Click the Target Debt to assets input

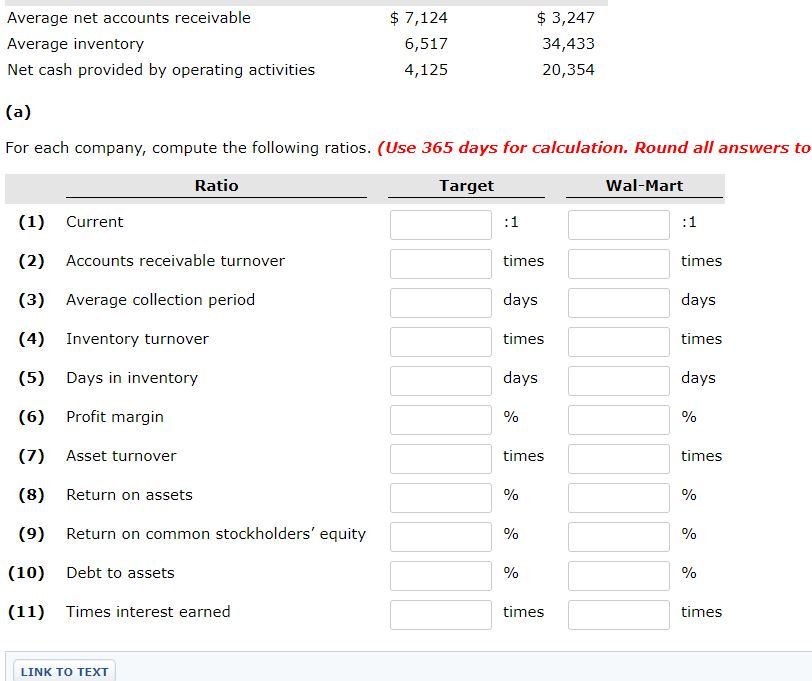(440, 575)
